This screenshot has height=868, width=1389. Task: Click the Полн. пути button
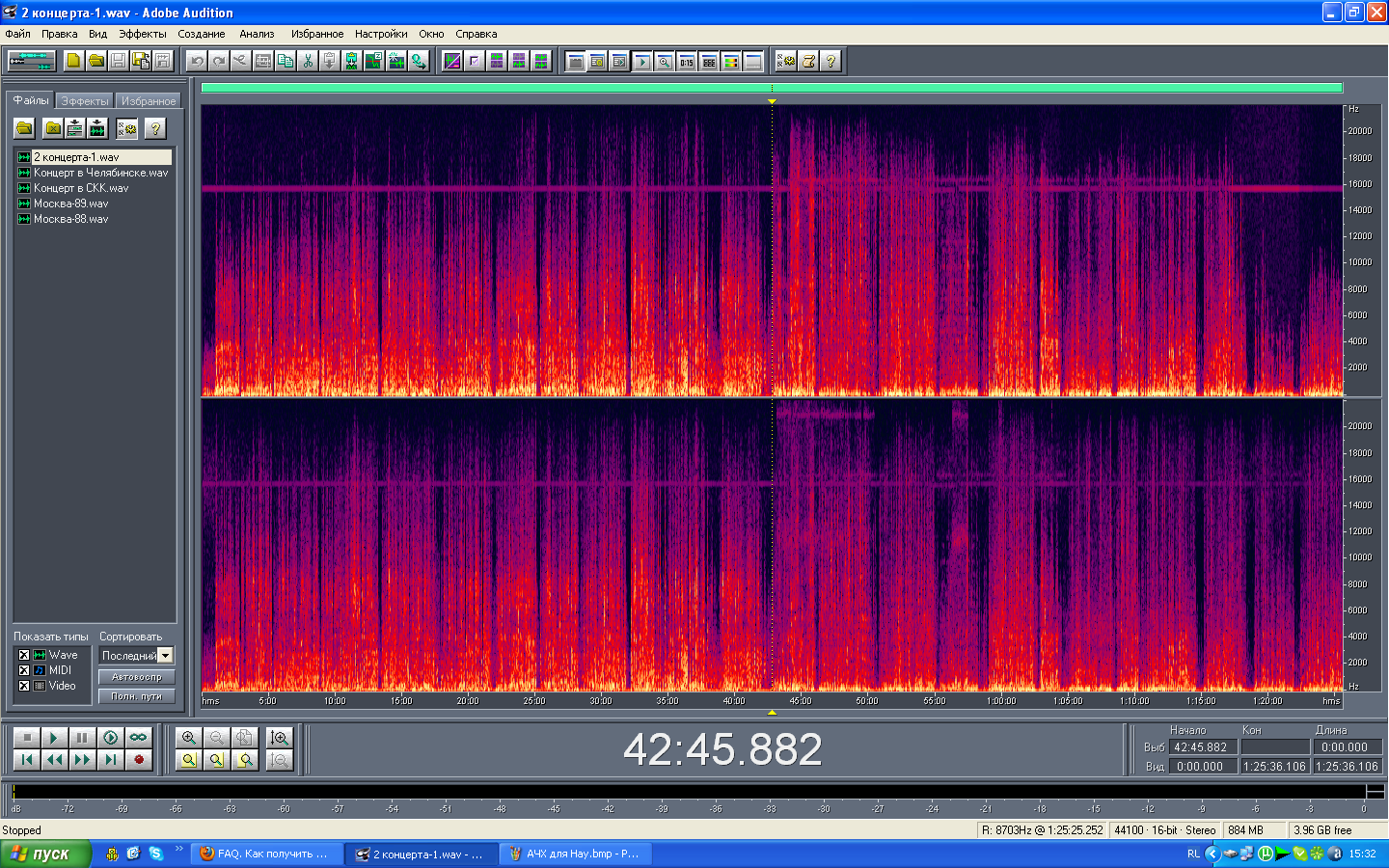(136, 696)
